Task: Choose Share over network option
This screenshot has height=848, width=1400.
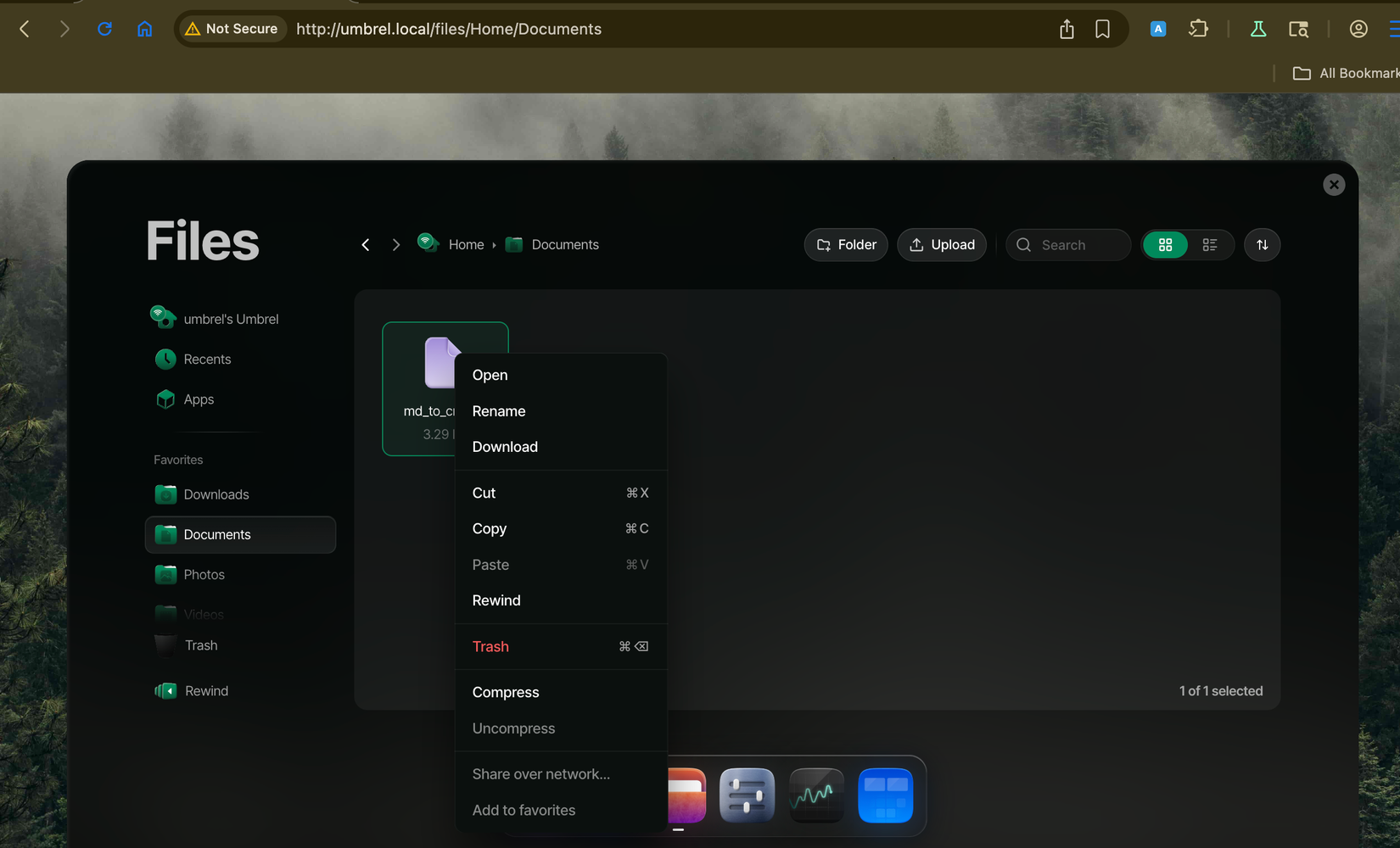Action: pyautogui.click(x=560, y=774)
